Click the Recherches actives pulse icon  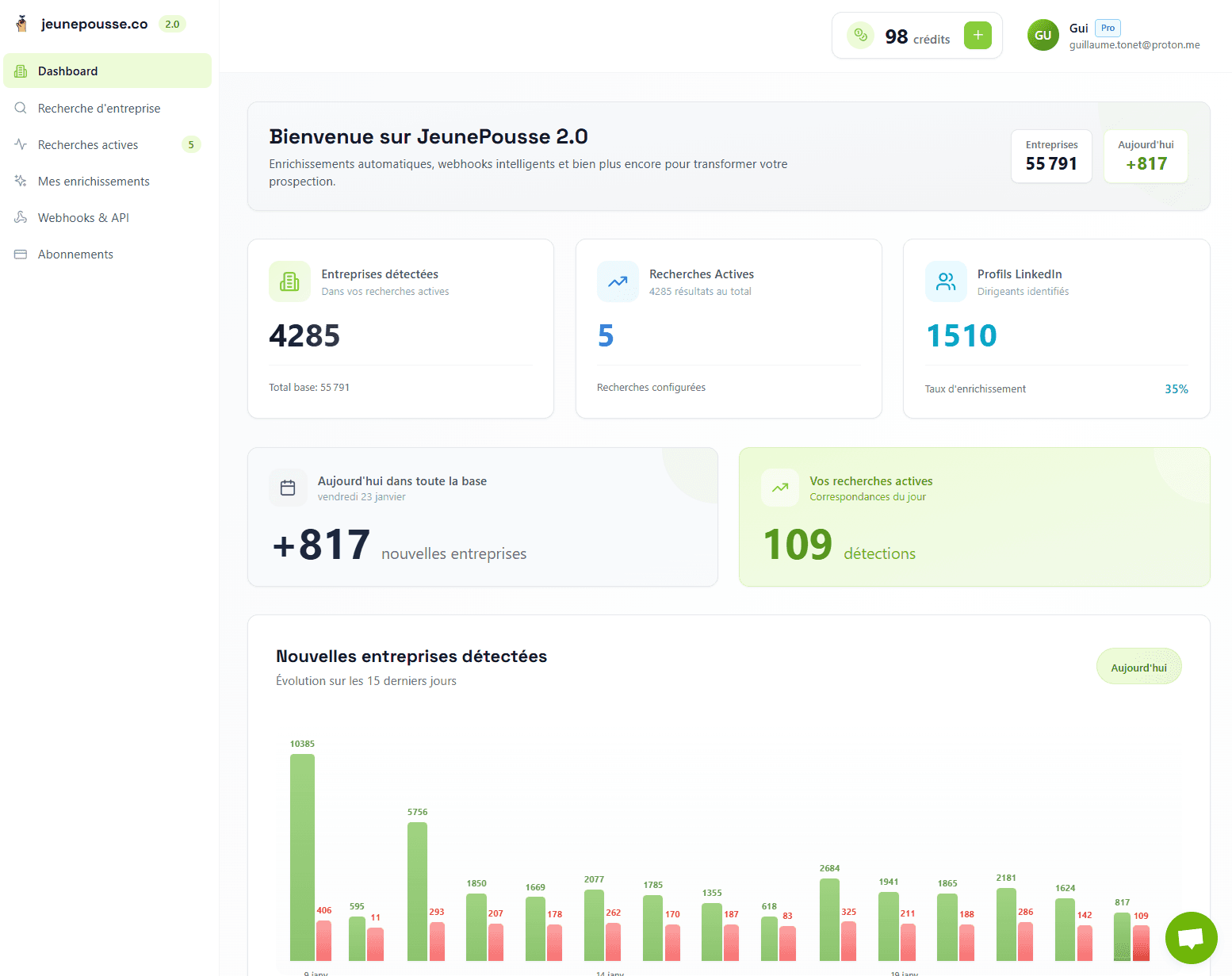pos(21,144)
